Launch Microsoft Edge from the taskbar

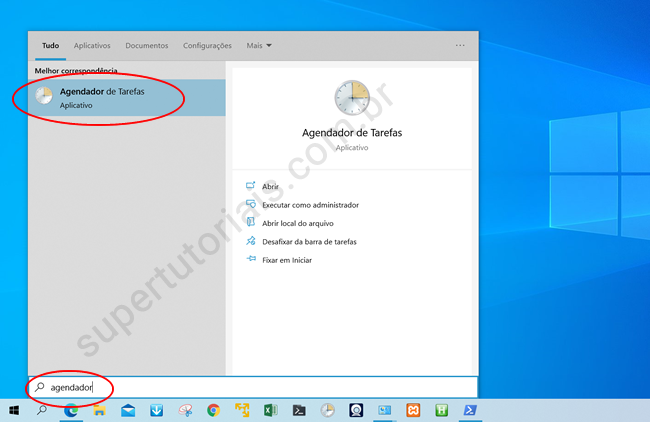click(71, 410)
